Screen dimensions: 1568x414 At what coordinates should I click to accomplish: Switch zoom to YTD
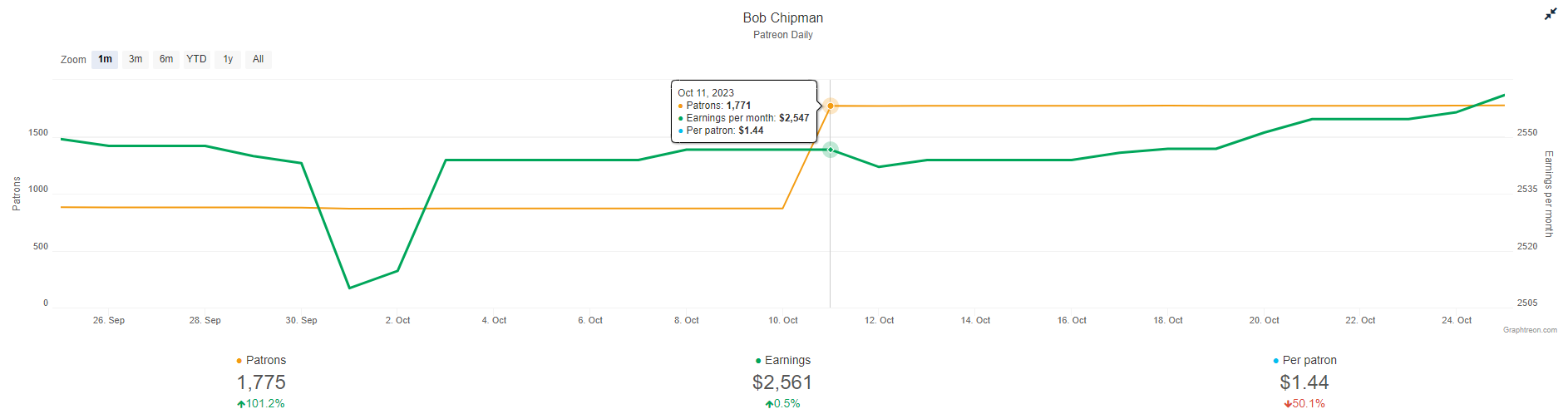coord(196,59)
